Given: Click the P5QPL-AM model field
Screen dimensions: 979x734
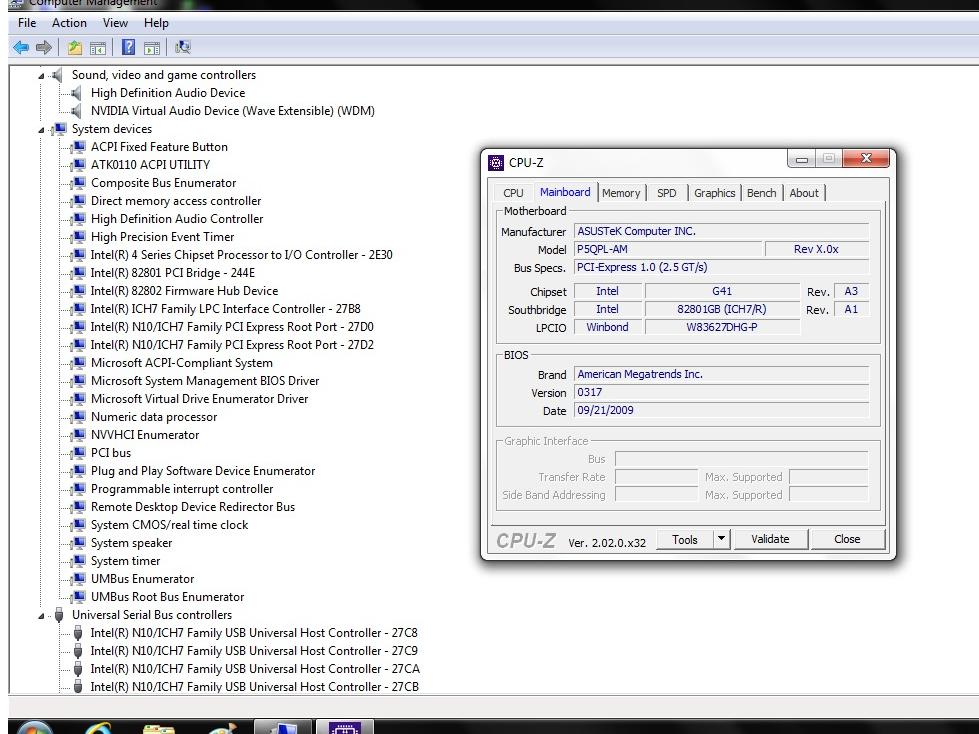Looking at the screenshot, I should (x=667, y=250).
